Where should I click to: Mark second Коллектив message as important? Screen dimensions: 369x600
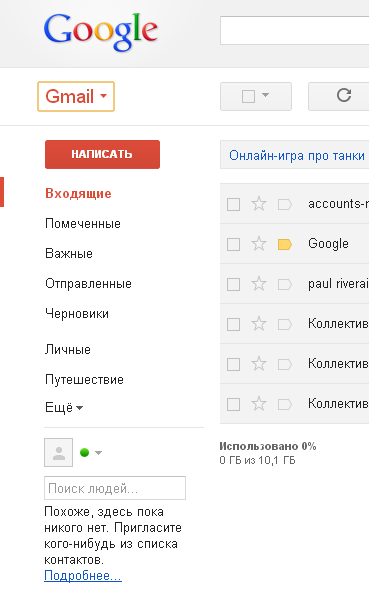tap(284, 364)
